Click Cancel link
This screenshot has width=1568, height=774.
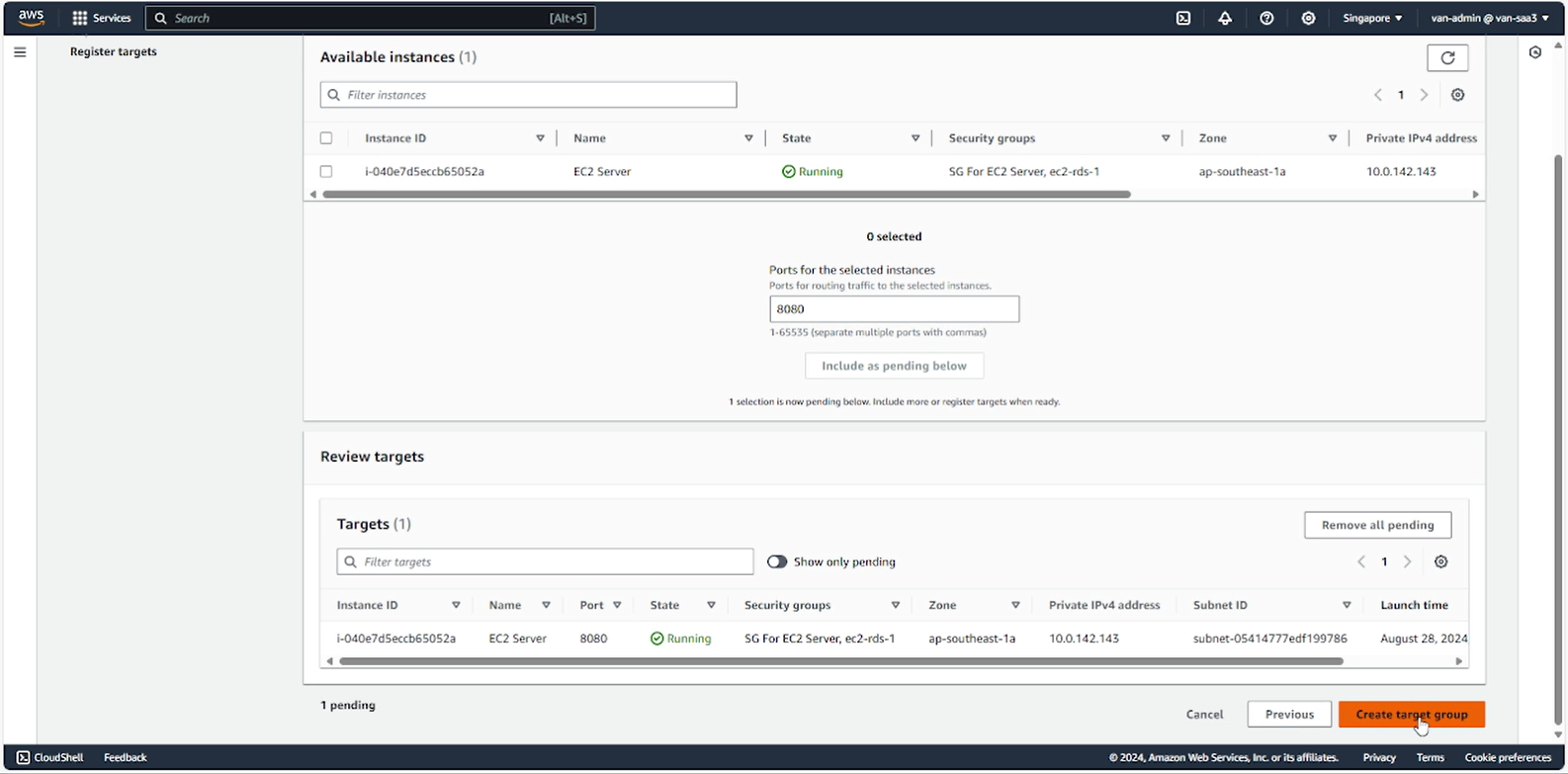pos(1204,714)
